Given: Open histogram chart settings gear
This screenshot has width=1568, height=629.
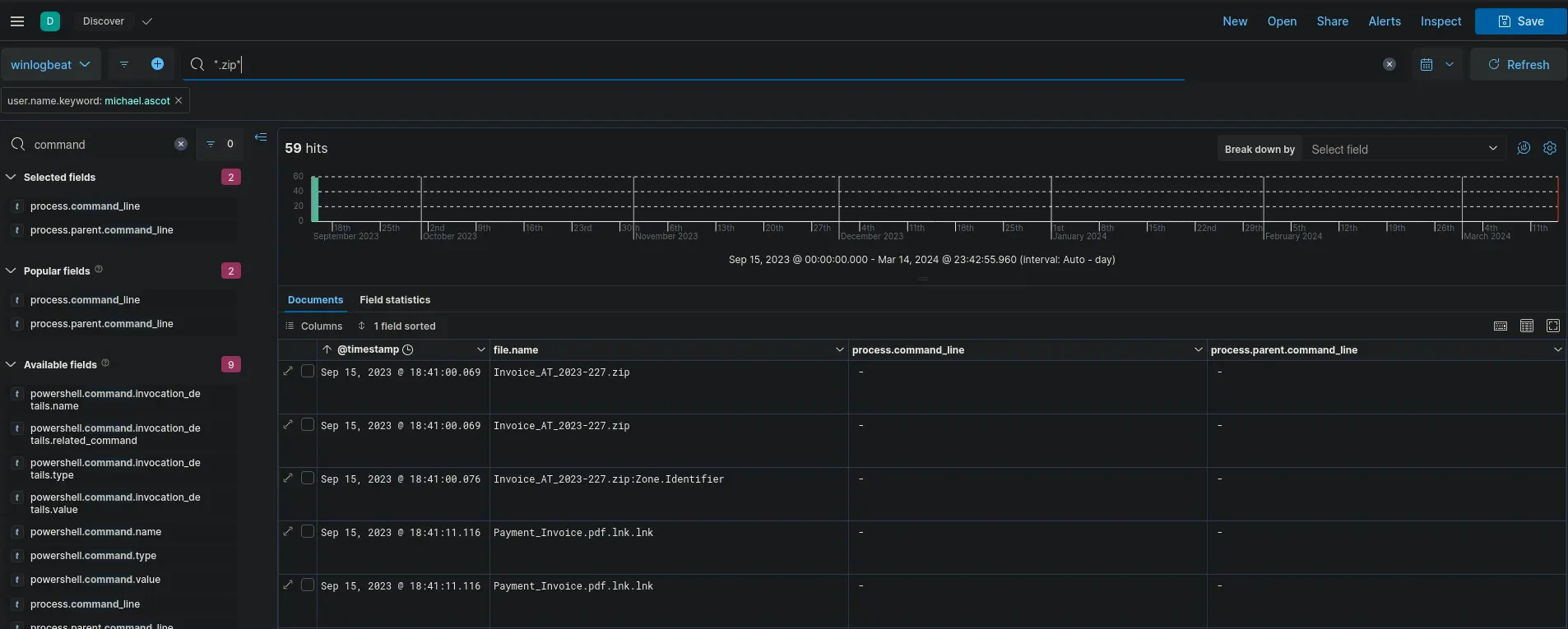Looking at the screenshot, I should [x=1550, y=149].
